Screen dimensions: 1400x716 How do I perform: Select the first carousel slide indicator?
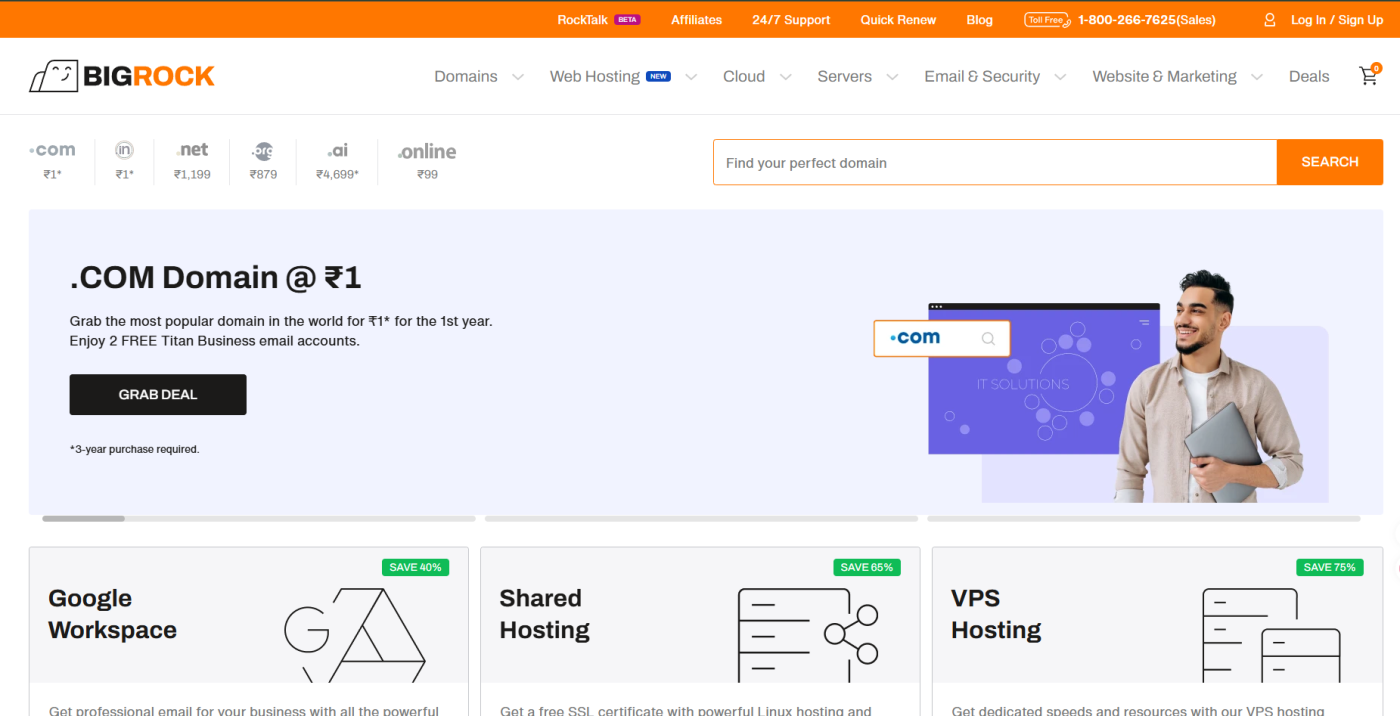tap(259, 518)
